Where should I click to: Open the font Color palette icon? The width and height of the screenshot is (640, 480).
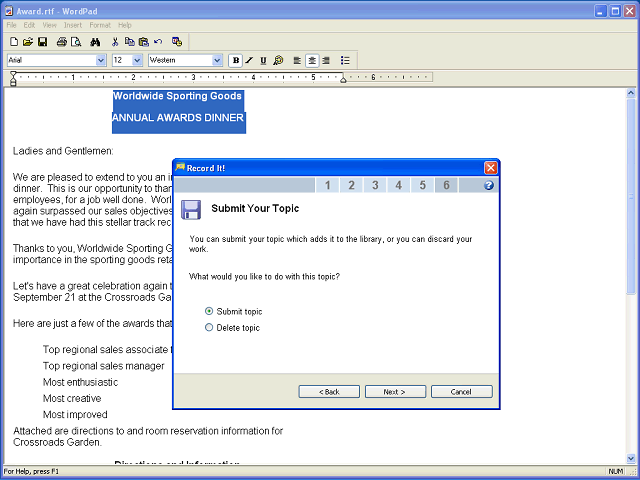point(278,60)
